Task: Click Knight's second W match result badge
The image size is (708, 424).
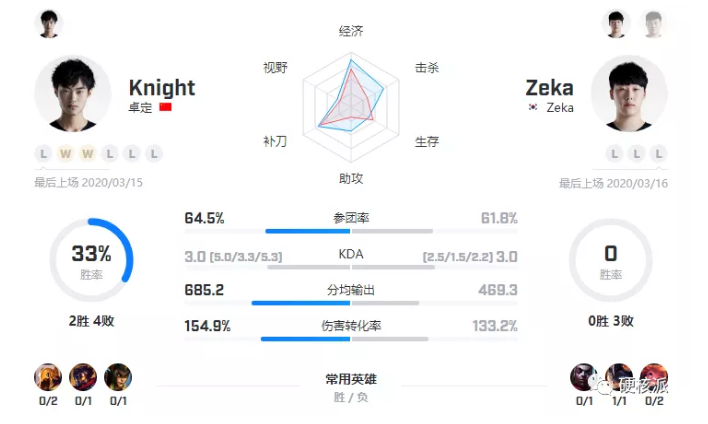Action: coord(88,154)
